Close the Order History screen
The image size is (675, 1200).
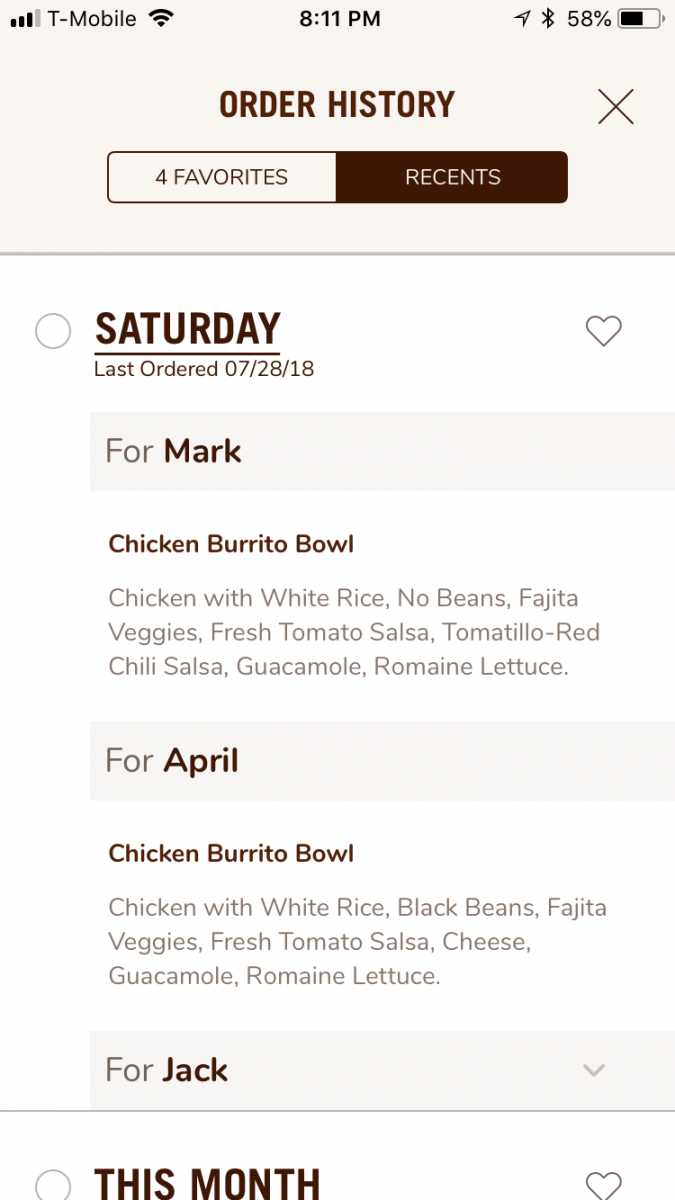(616, 106)
